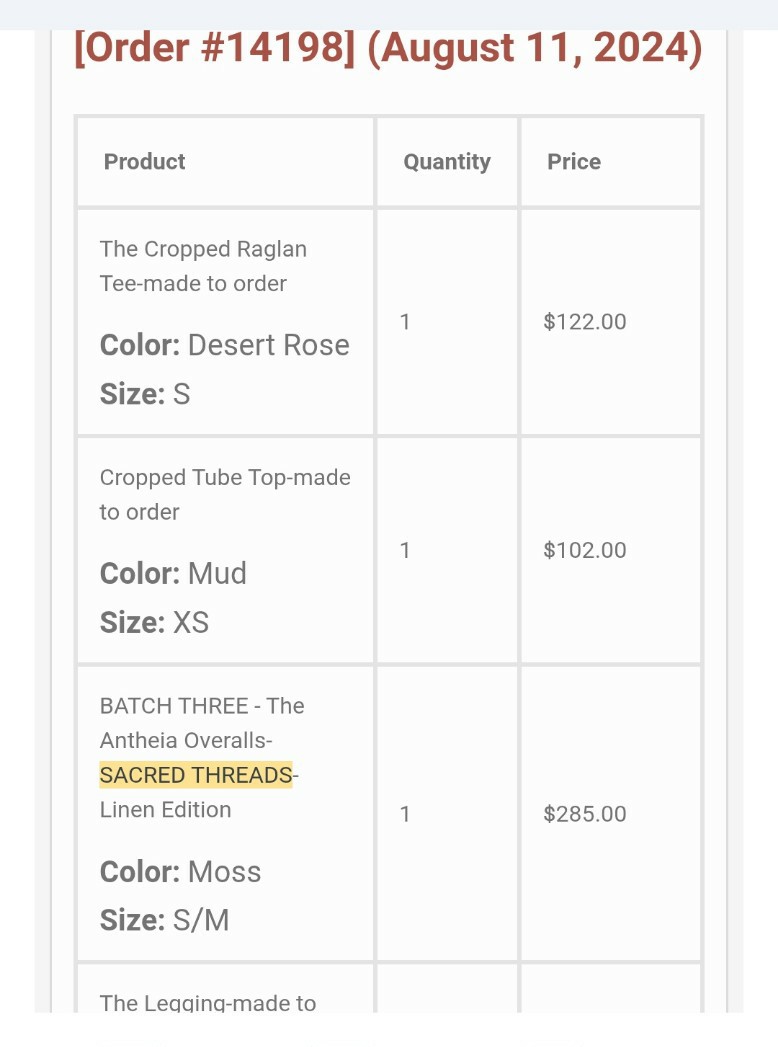Click quantity value for Cropped Tube Top
Screen dimensions: 778x1047
[x=405, y=550]
